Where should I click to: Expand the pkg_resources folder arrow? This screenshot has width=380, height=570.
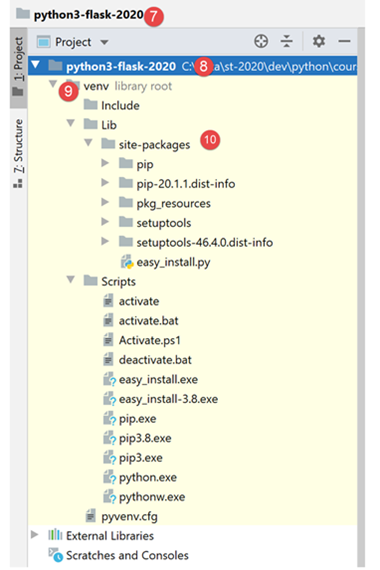pyautogui.click(x=105, y=202)
